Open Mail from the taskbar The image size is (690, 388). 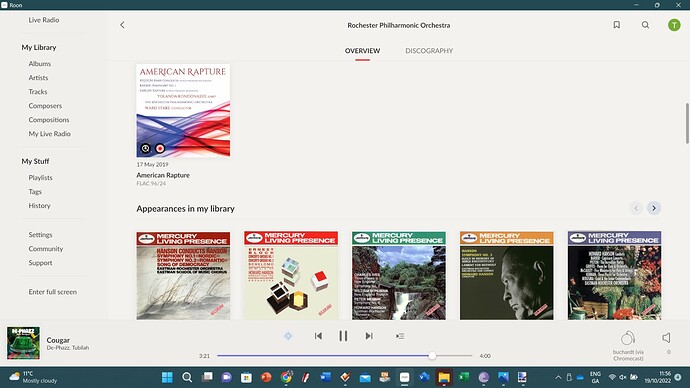(x=365, y=377)
